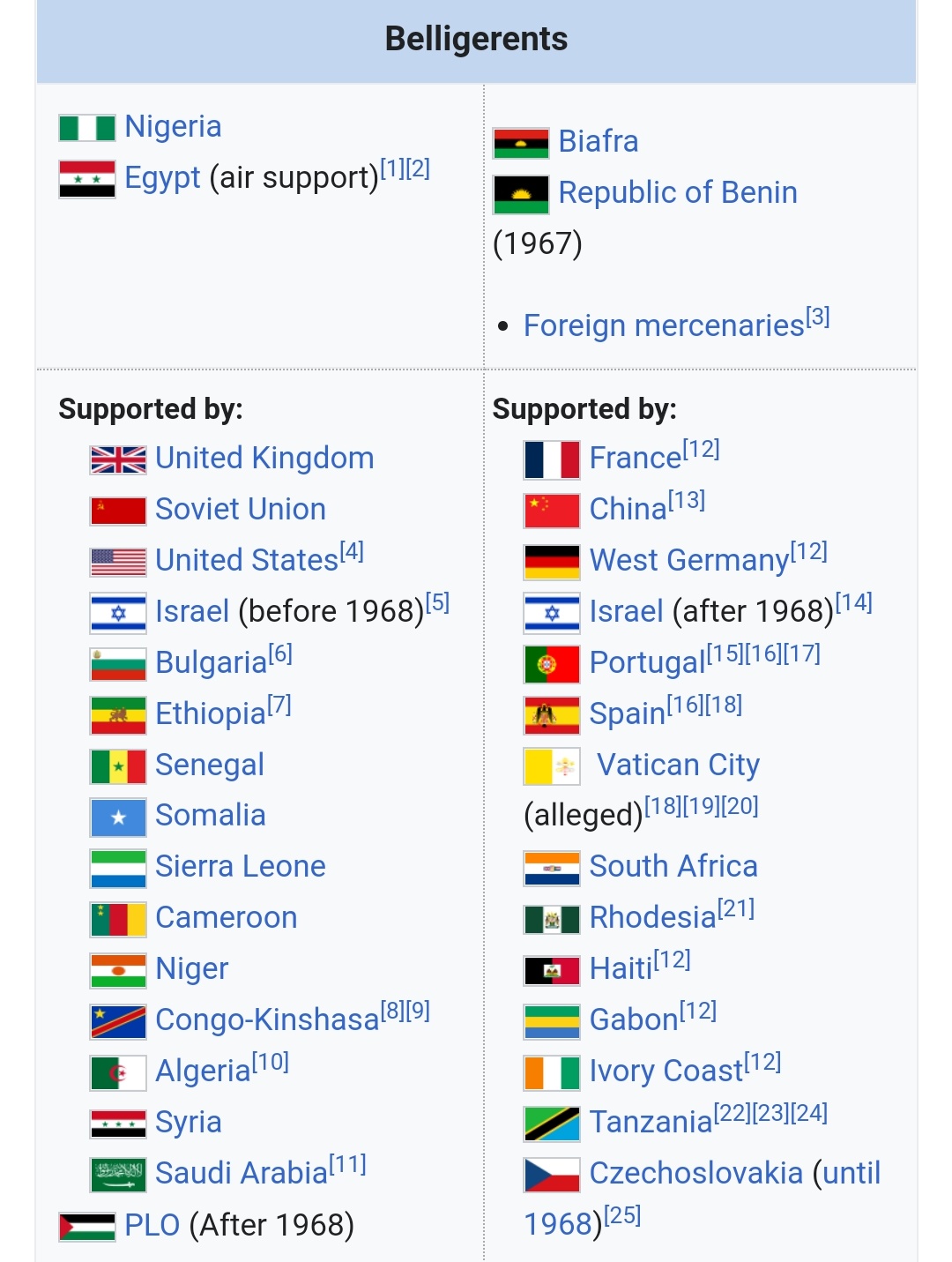952x1262 pixels.
Task: Click the Portugal flag icon
Action: point(552,664)
